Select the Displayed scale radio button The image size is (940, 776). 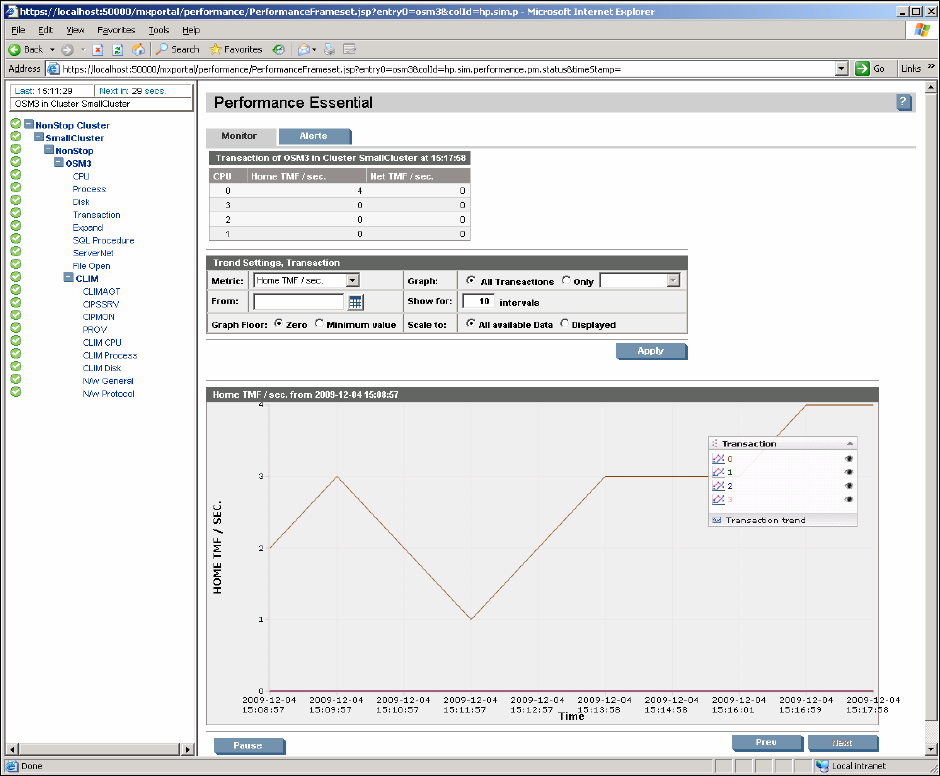point(565,324)
